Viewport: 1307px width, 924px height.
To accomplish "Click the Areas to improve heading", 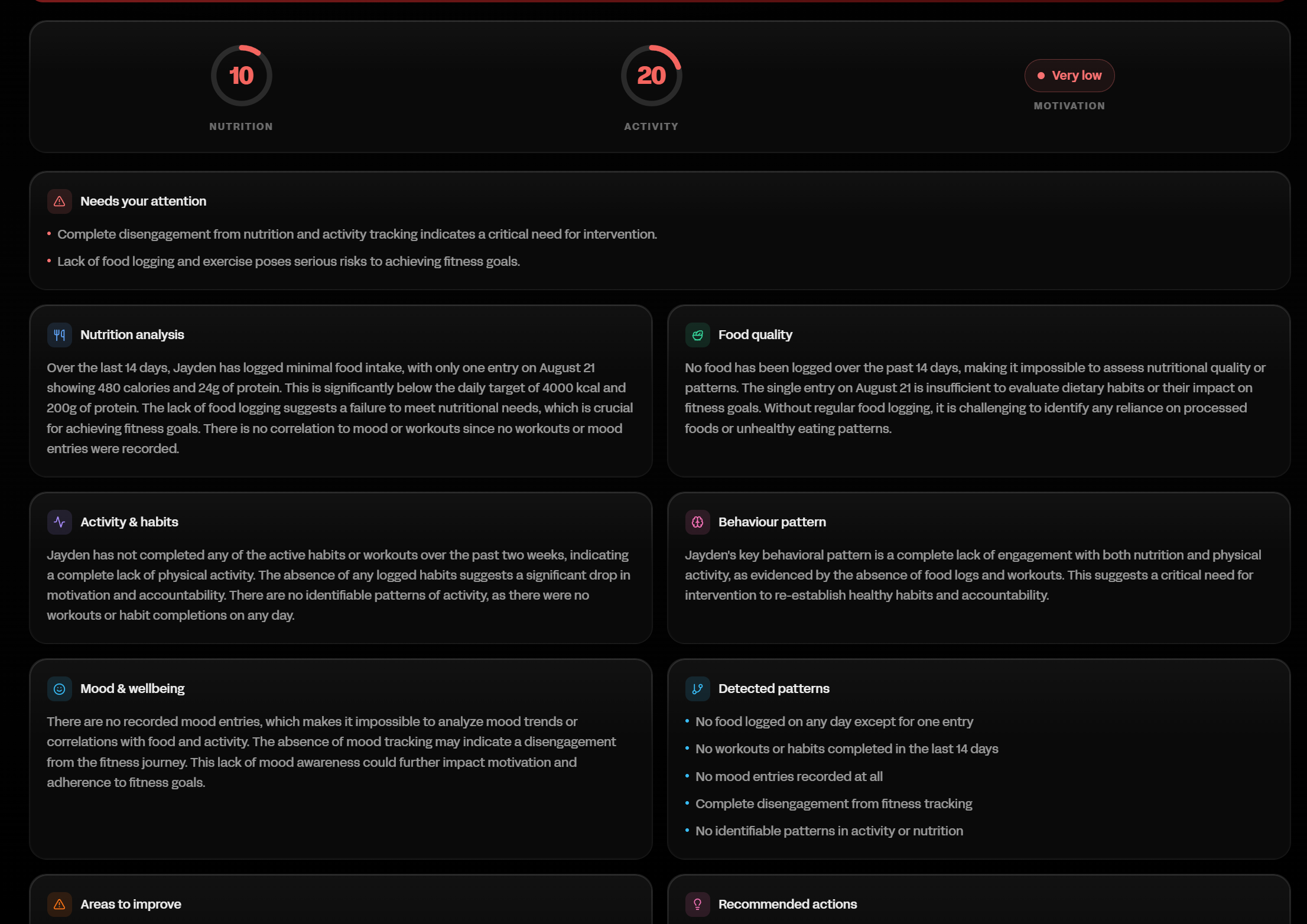I will (131, 905).
